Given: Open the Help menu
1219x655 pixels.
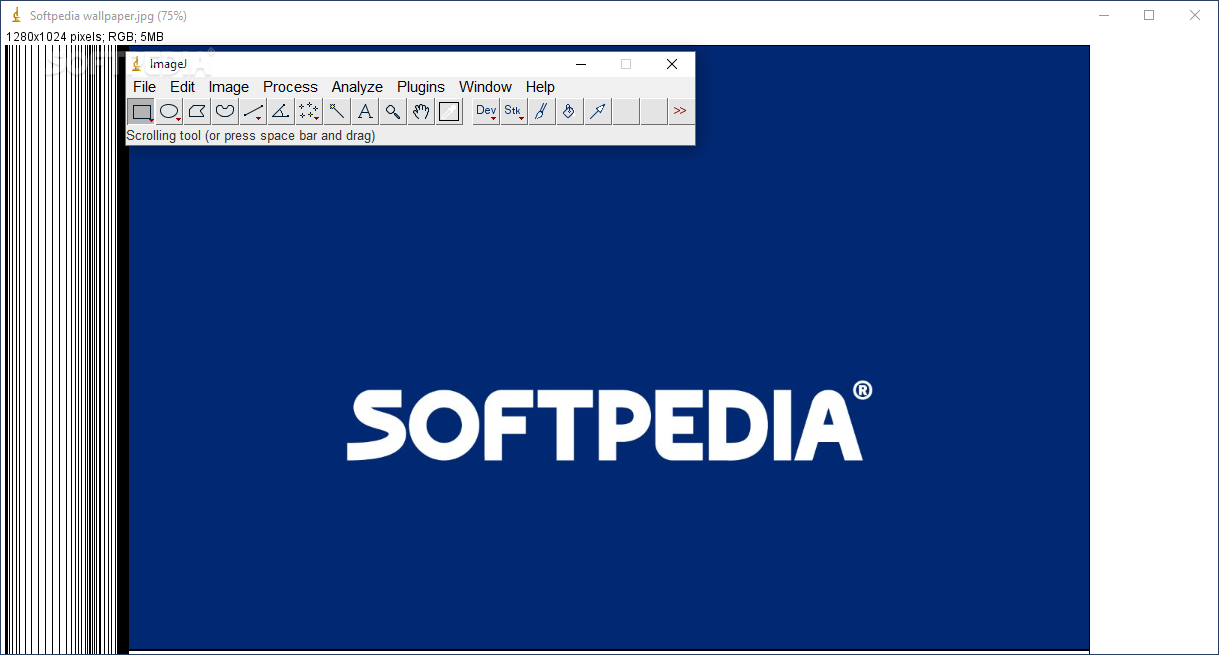Looking at the screenshot, I should pos(540,87).
